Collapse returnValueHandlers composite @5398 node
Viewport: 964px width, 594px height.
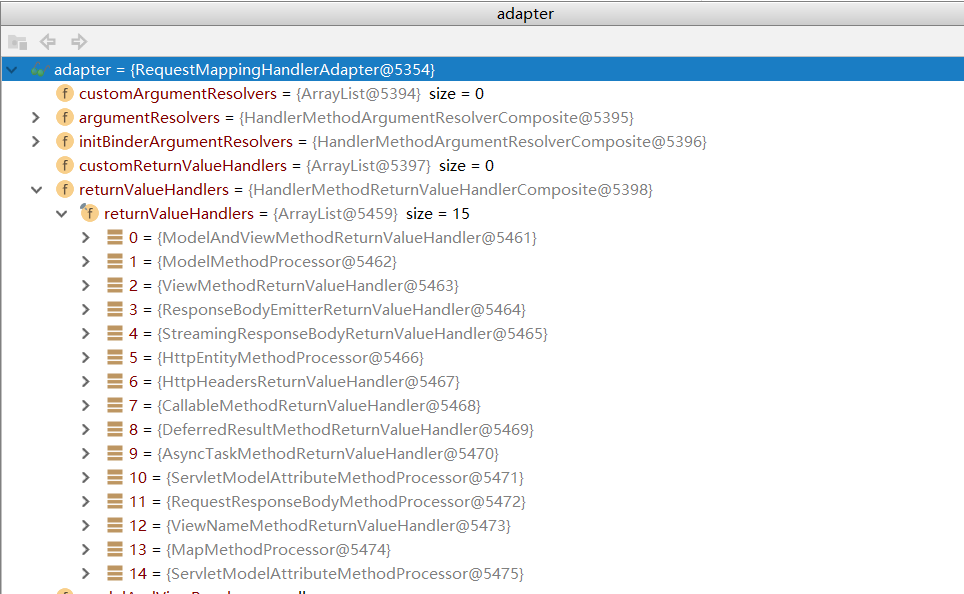pyautogui.click(x=37, y=190)
